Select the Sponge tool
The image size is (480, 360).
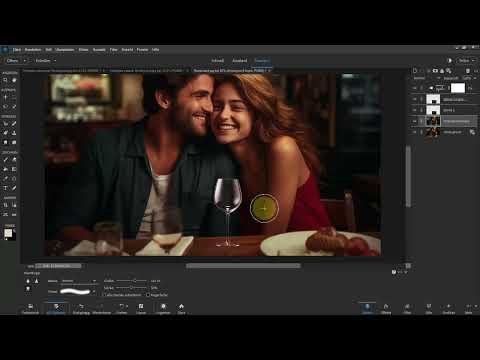pyautogui.click(x=14, y=142)
